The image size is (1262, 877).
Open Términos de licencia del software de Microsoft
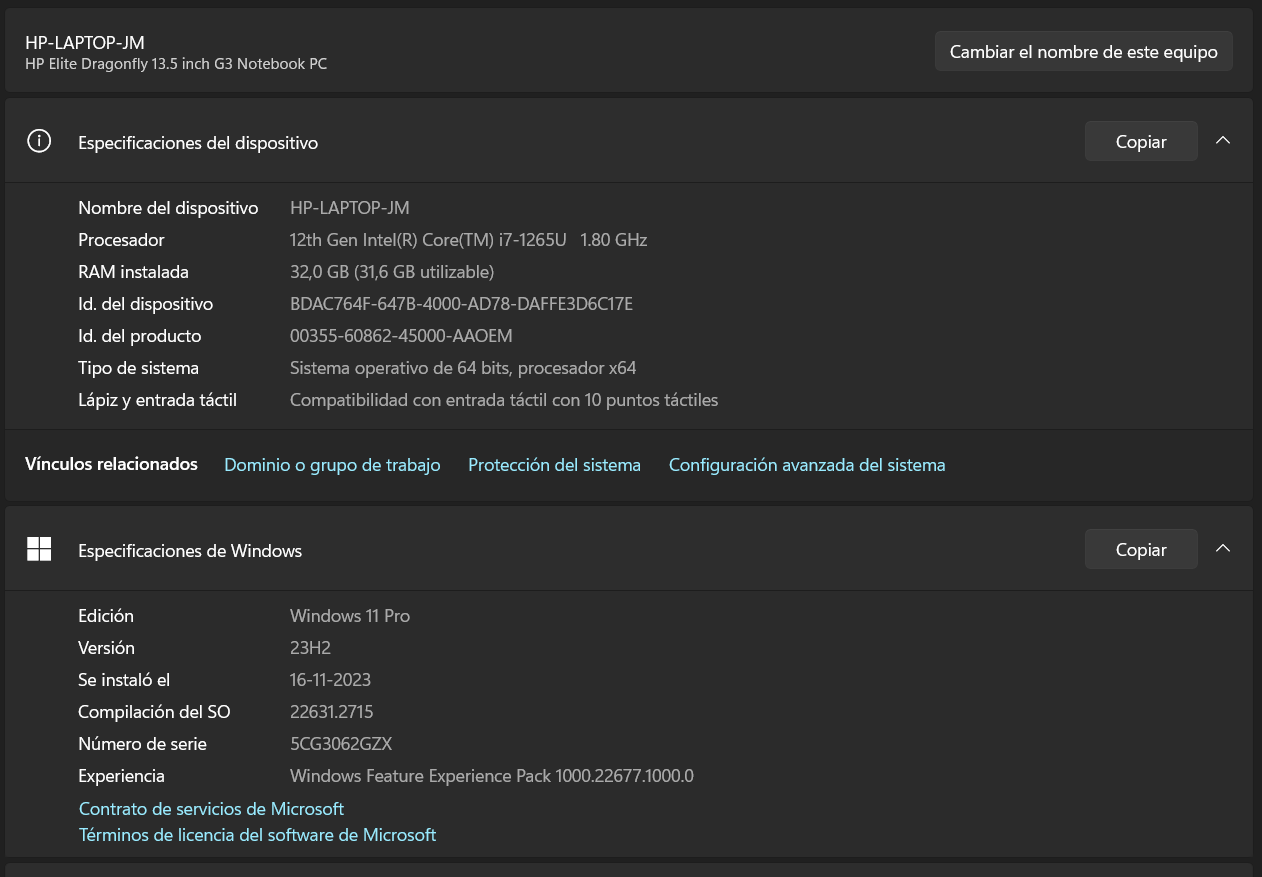click(x=257, y=835)
